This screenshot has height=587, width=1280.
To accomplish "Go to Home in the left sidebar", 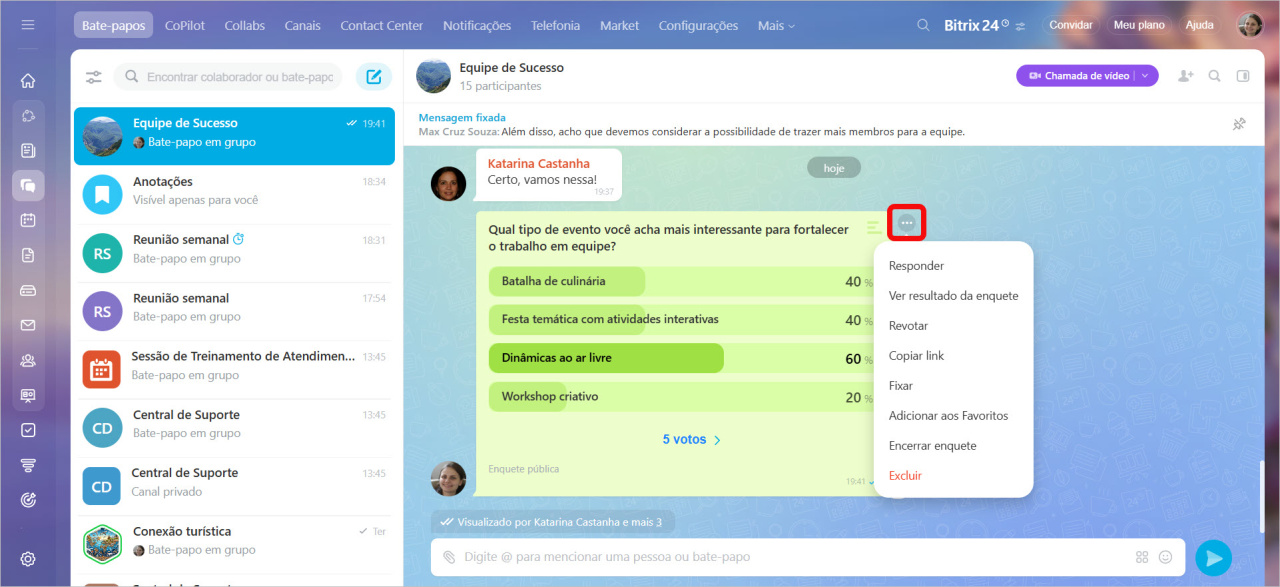I will pos(28,81).
